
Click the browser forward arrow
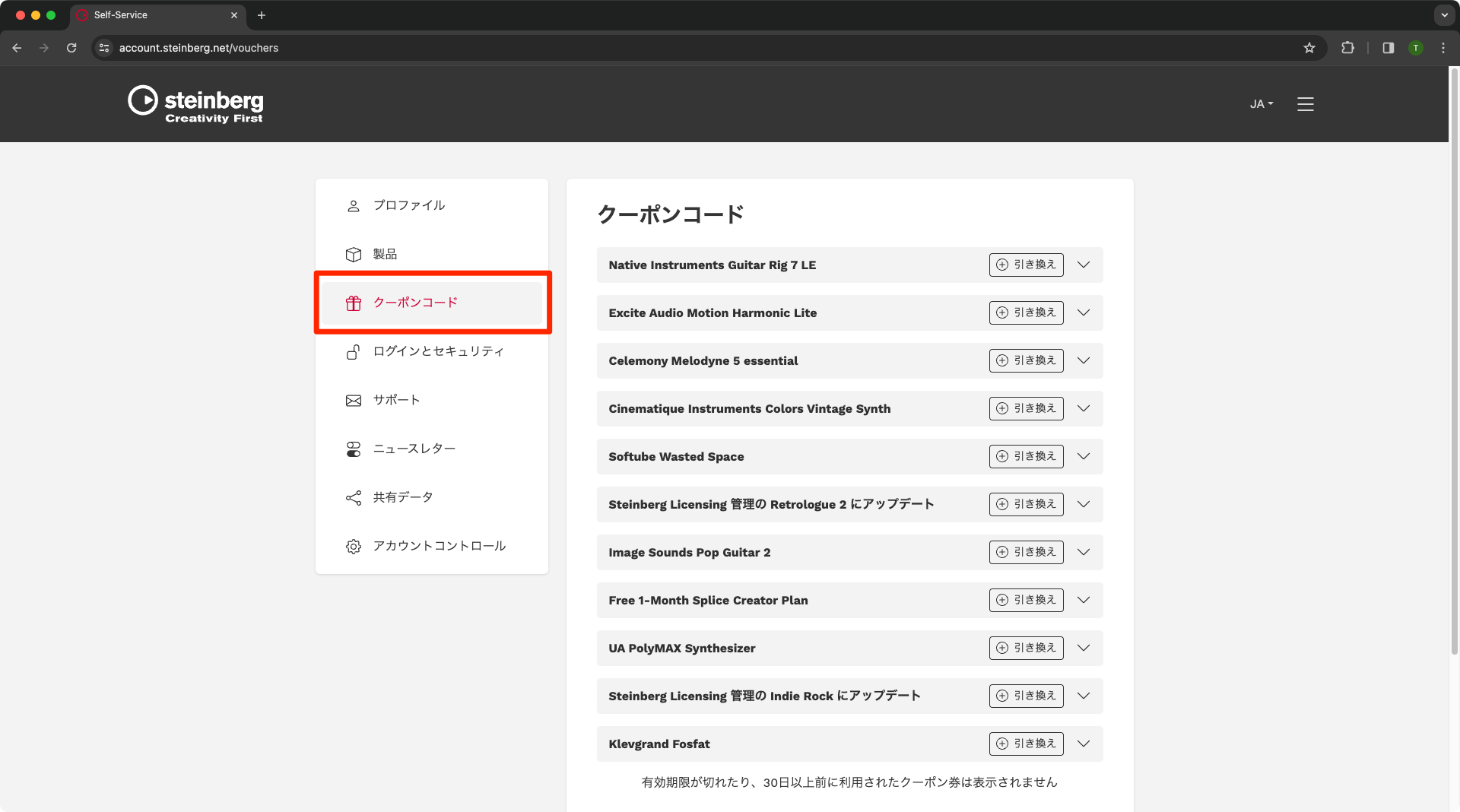click(x=44, y=48)
